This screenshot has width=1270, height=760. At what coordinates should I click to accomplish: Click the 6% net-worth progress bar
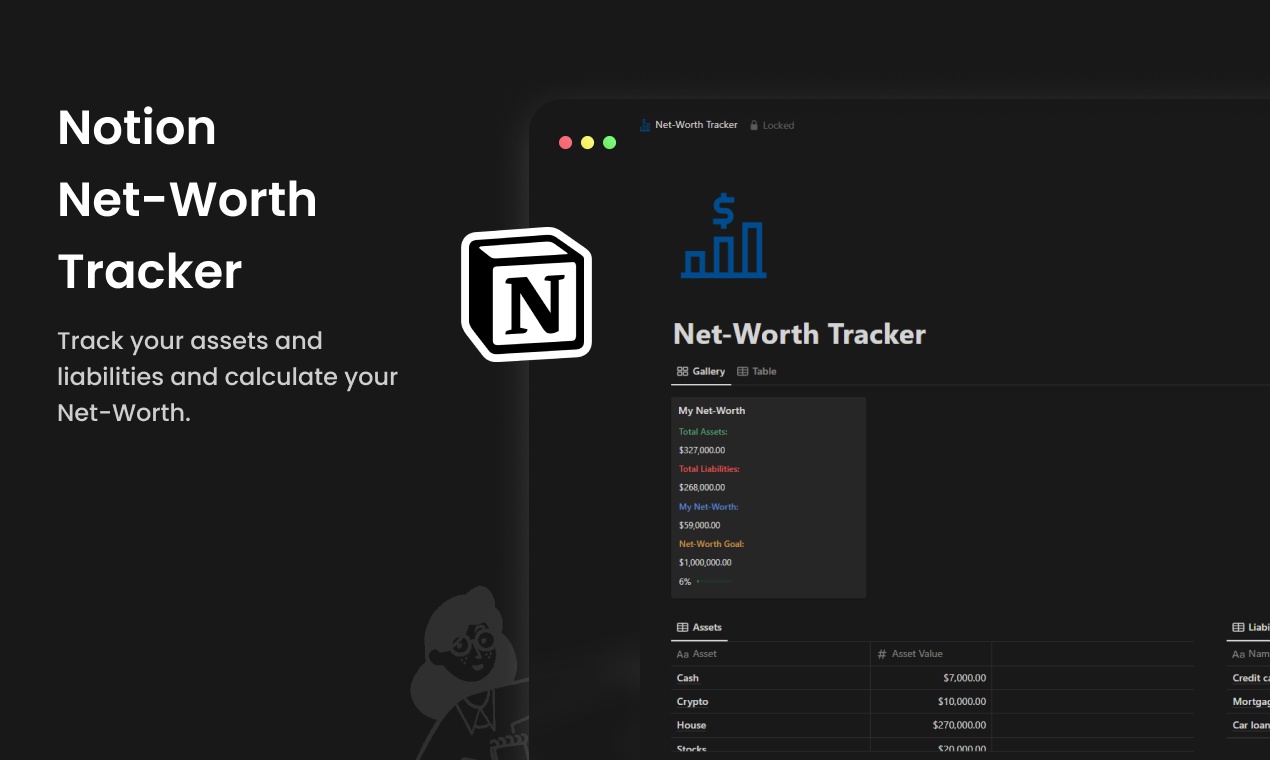click(707, 581)
